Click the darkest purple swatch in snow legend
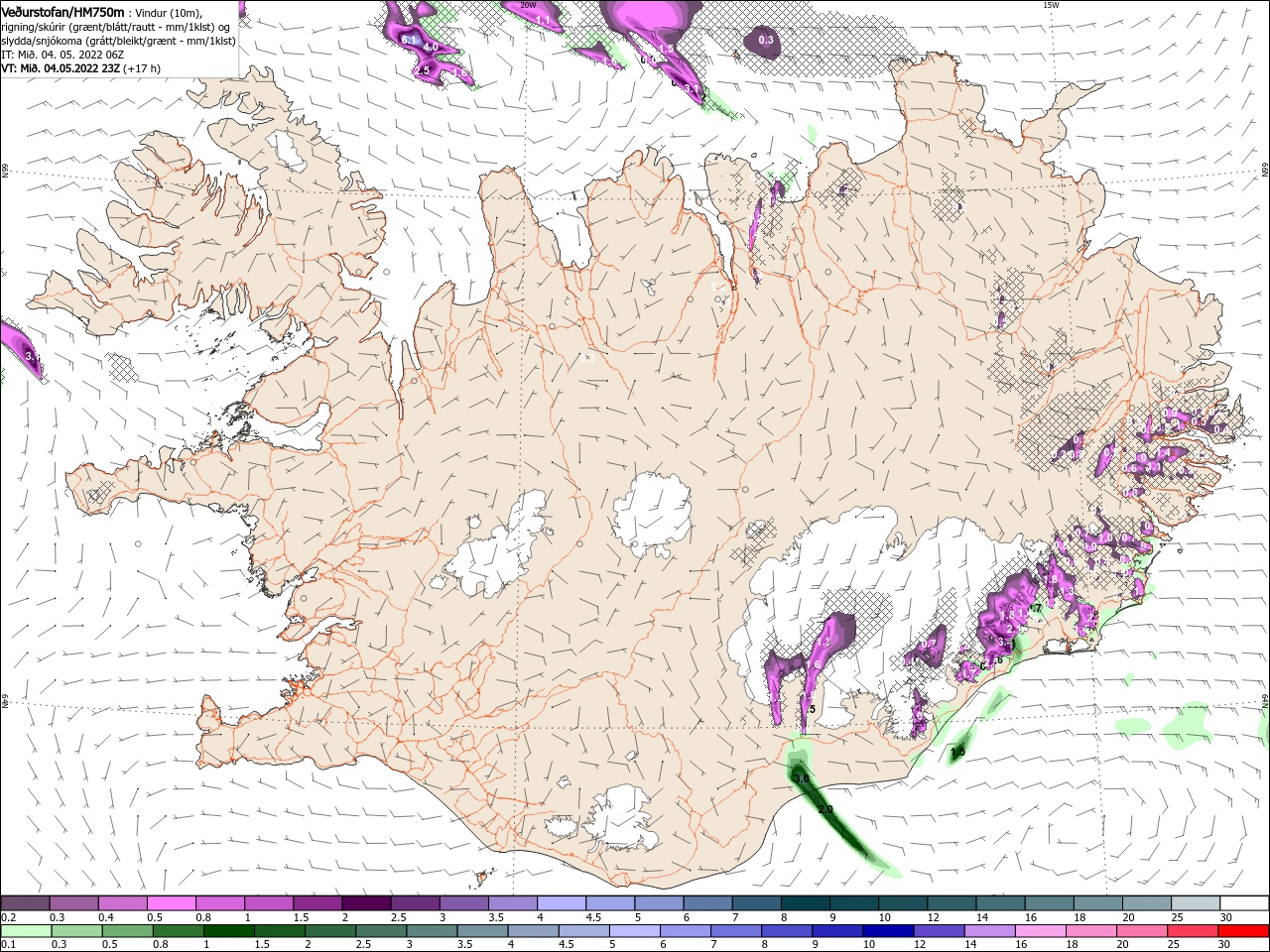 [365, 903]
